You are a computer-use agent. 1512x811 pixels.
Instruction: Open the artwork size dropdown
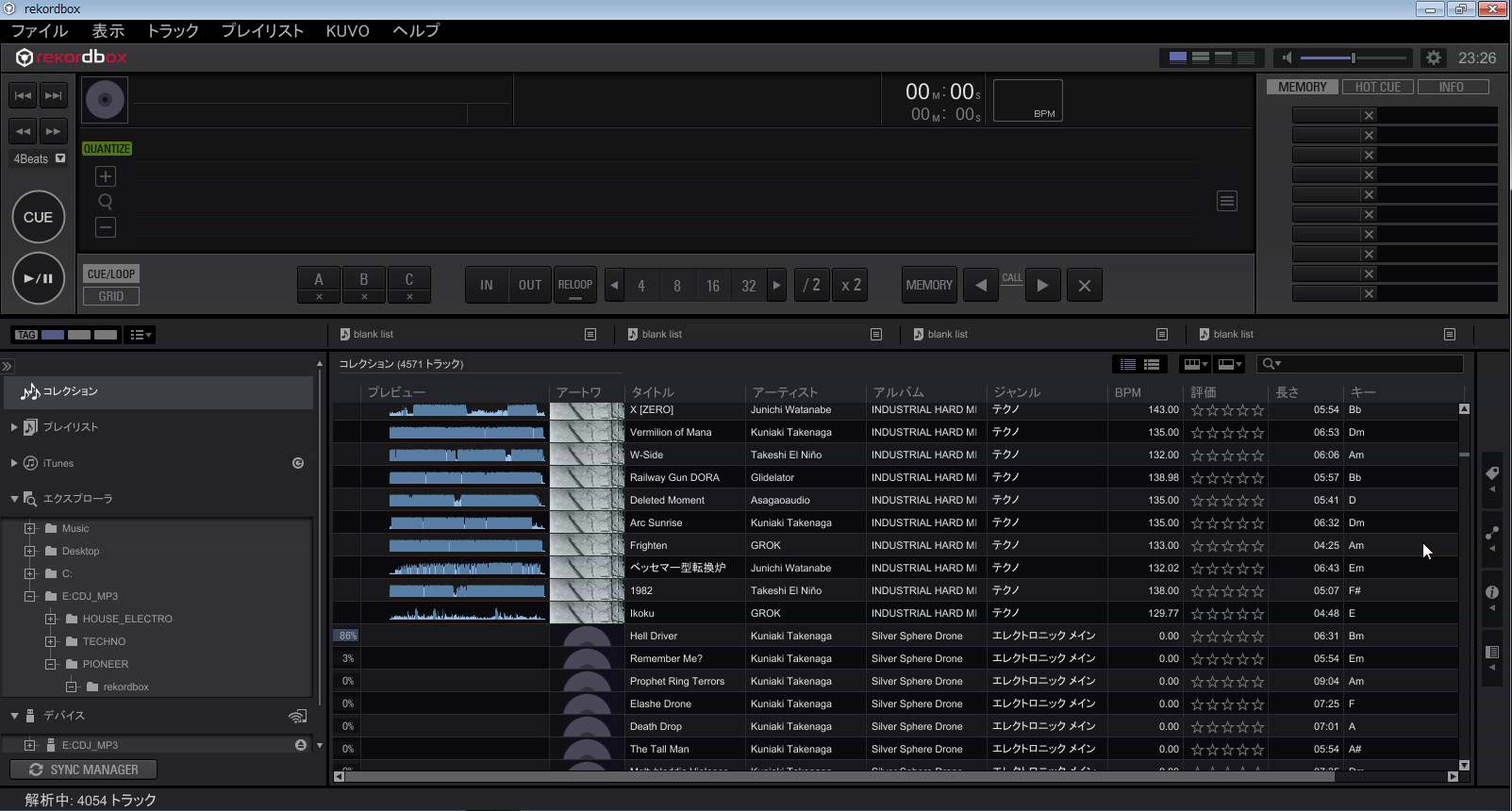[1230, 364]
